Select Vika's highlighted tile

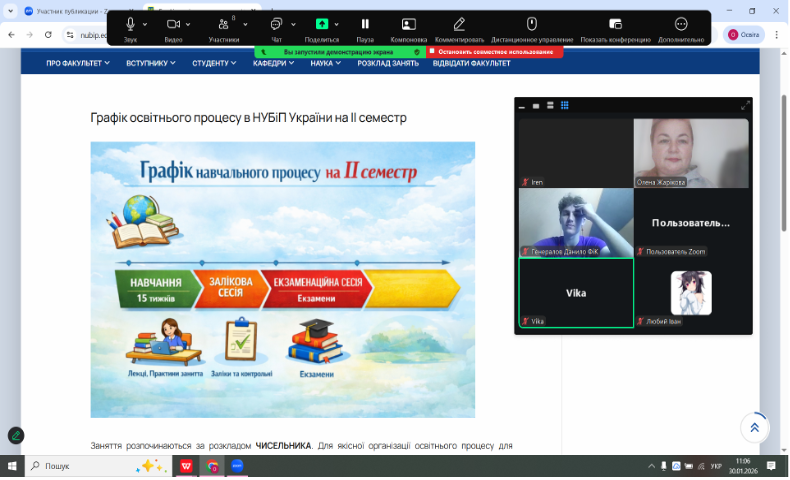576,293
